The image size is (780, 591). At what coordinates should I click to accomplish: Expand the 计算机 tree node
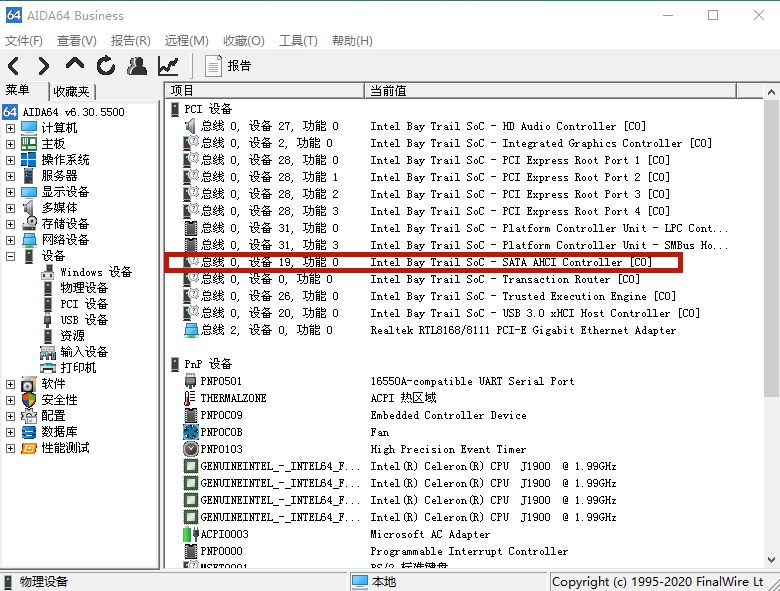click(10, 128)
